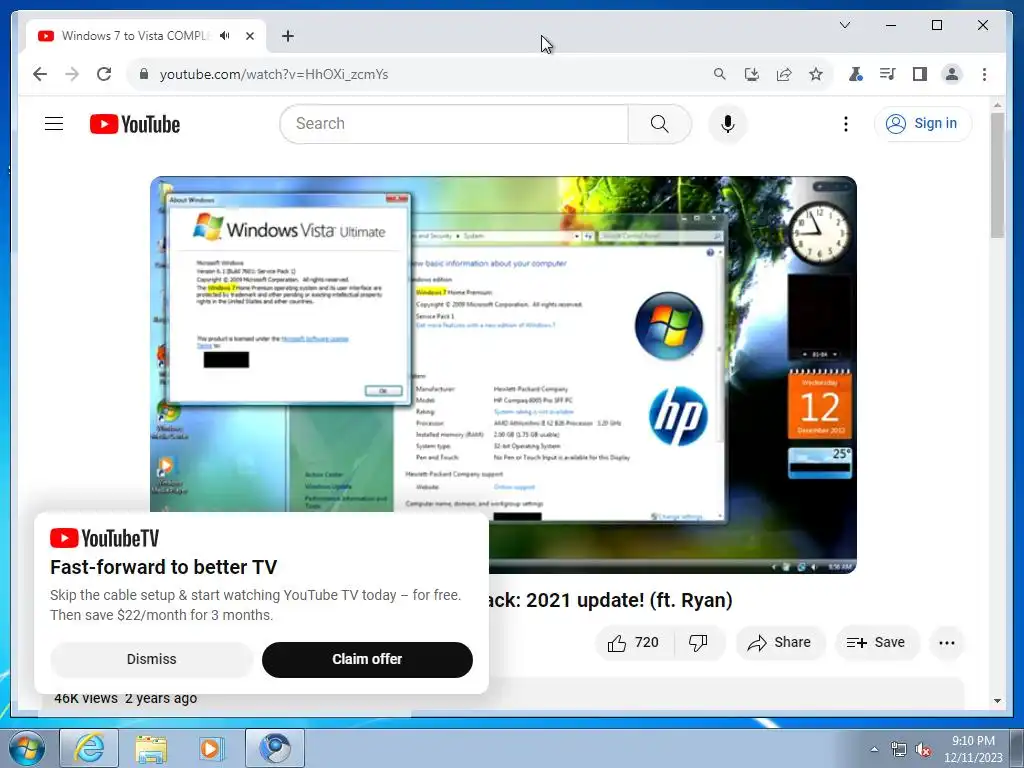Viewport: 1024px width, 768px height.
Task: Reload the YouTube page
Action: point(104,74)
